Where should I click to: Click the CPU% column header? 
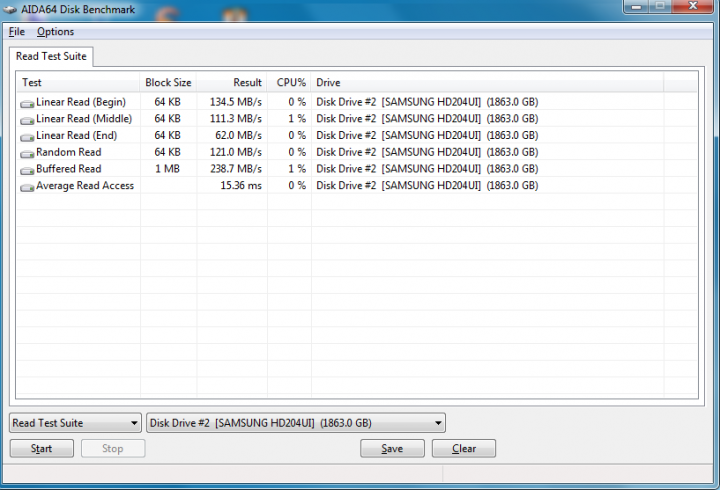pyautogui.click(x=289, y=83)
